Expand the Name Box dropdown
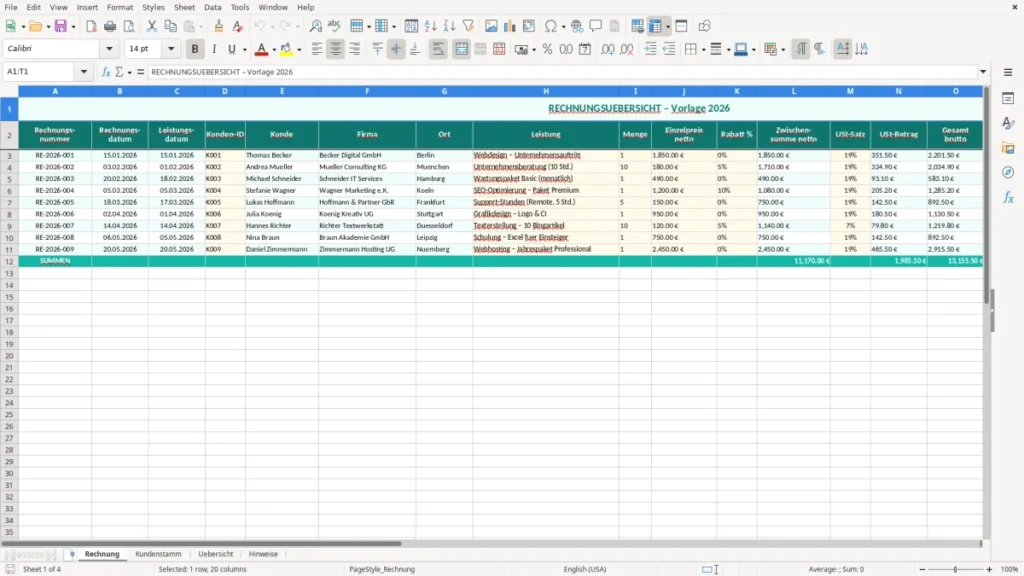This screenshot has width=1024, height=576. (x=84, y=72)
